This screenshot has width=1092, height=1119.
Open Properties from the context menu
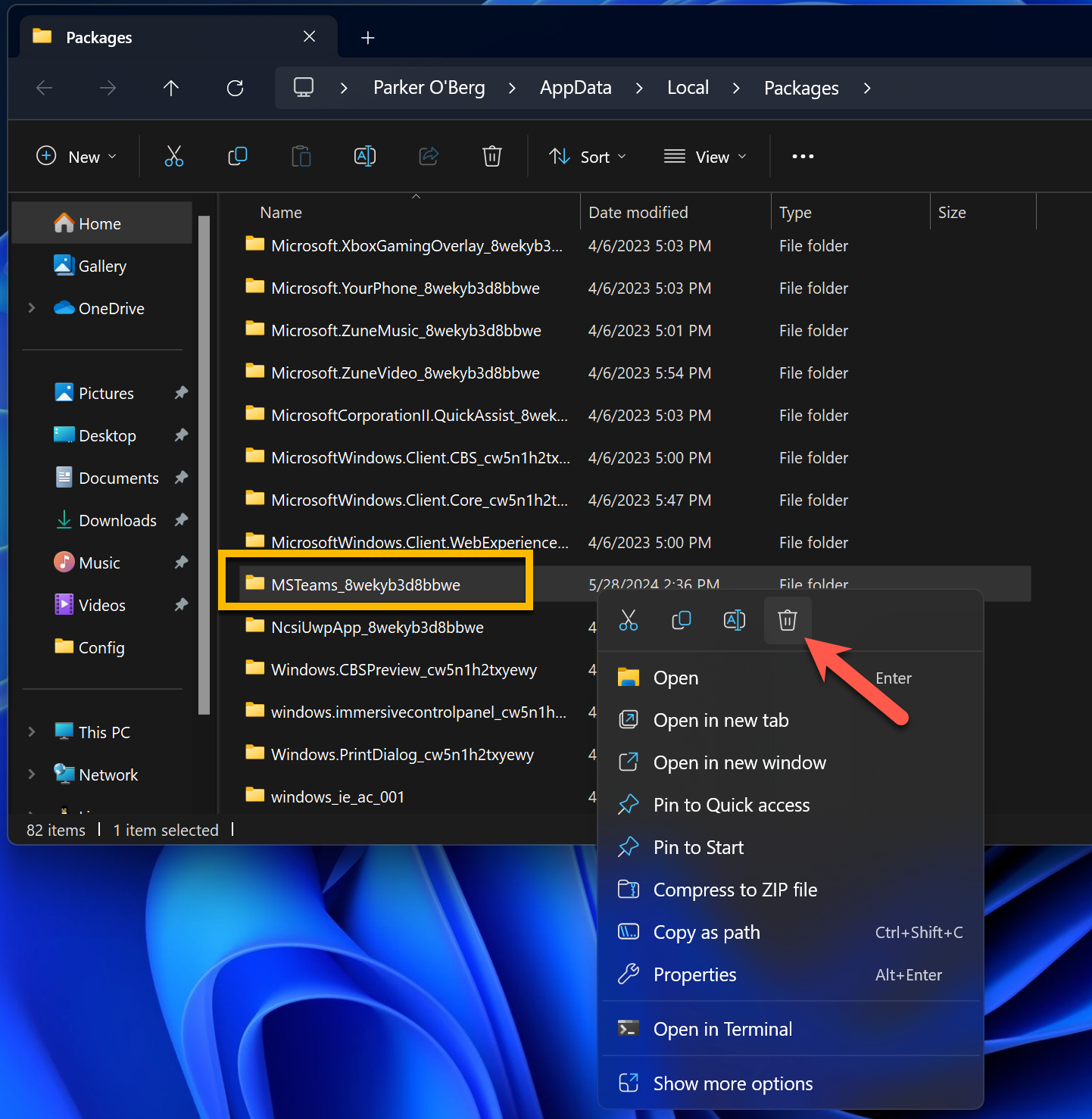pyautogui.click(x=791, y=974)
